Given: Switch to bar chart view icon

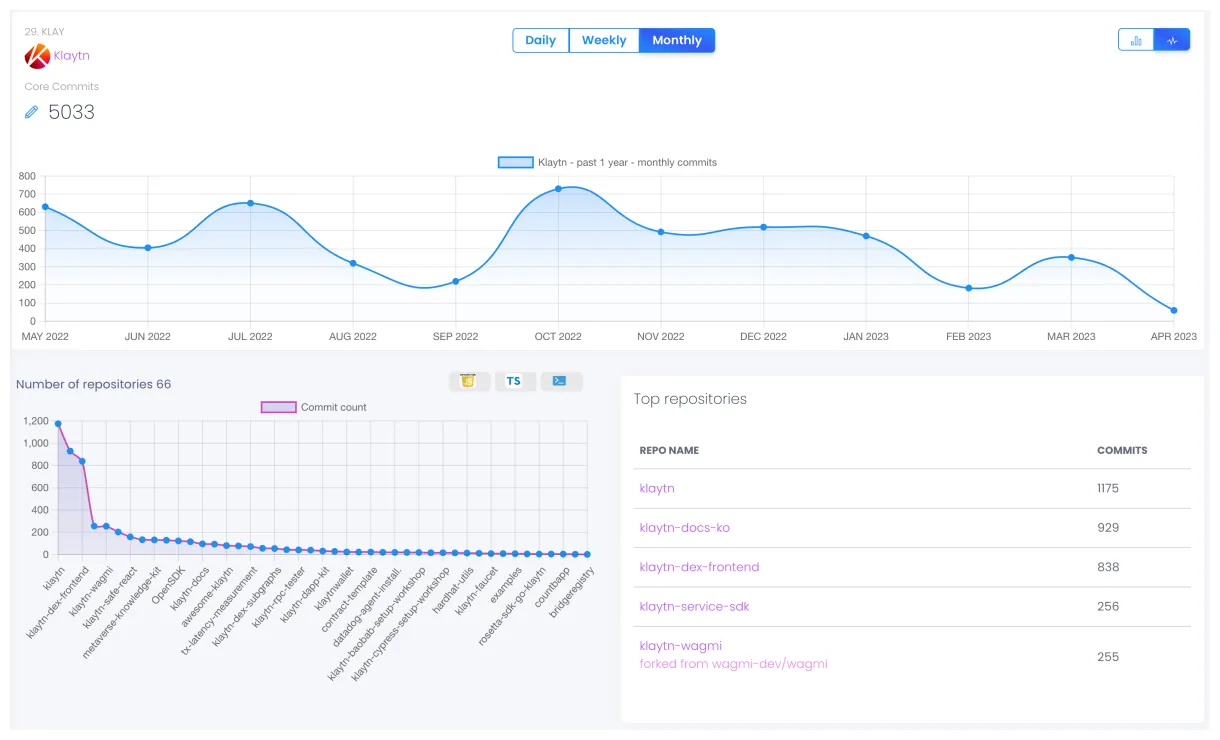Looking at the screenshot, I should [1136, 40].
